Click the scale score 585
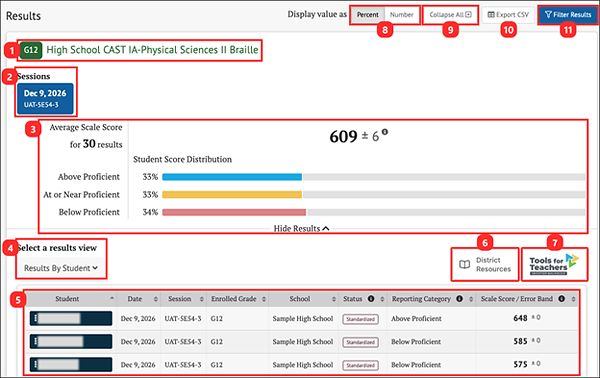This screenshot has width=600, height=378. (x=520, y=341)
